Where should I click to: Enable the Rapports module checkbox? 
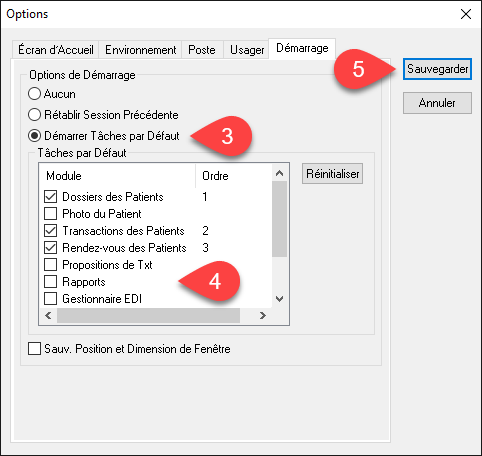[50, 282]
